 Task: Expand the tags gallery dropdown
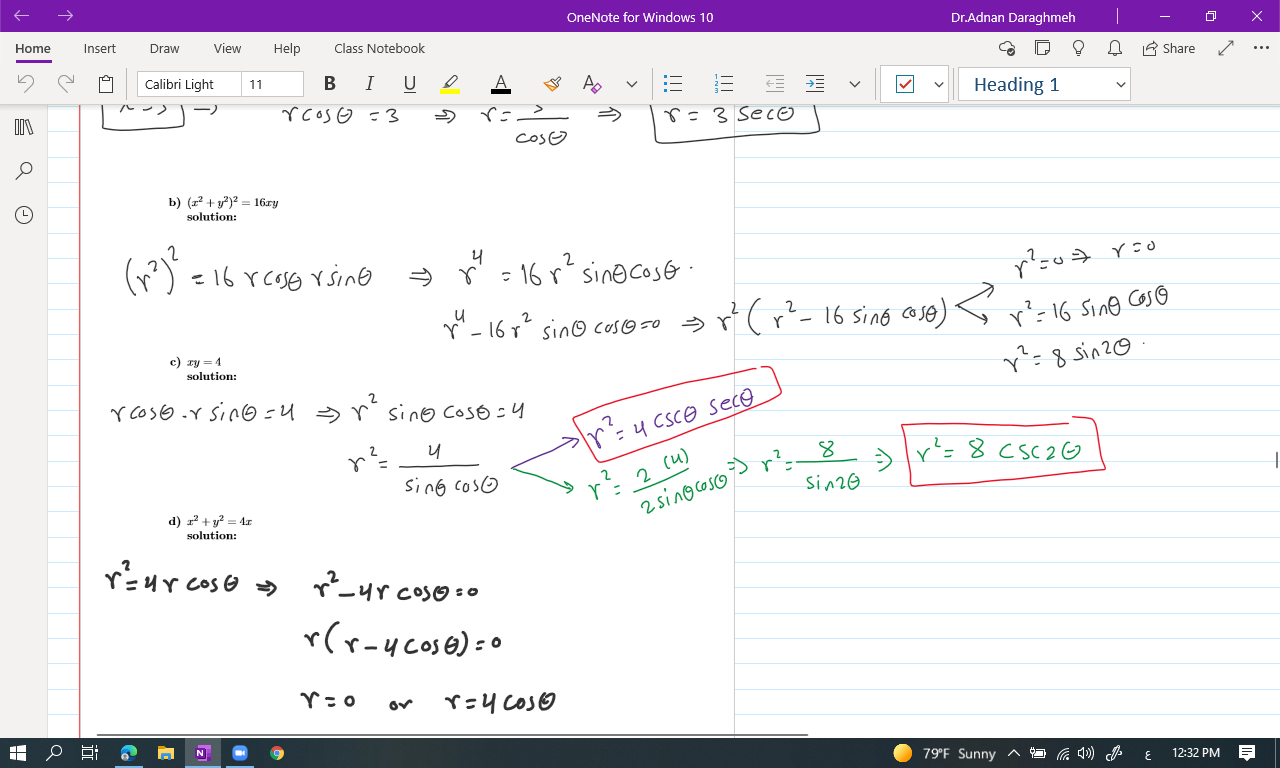(939, 85)
